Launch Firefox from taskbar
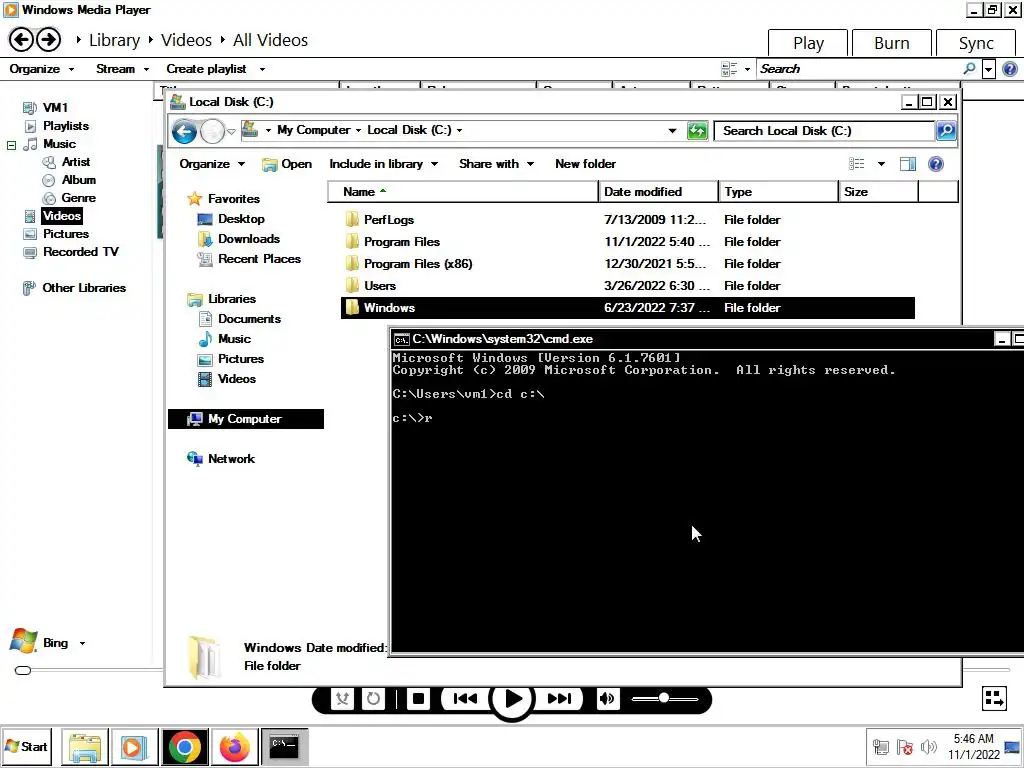 click(x=234, y=746)
